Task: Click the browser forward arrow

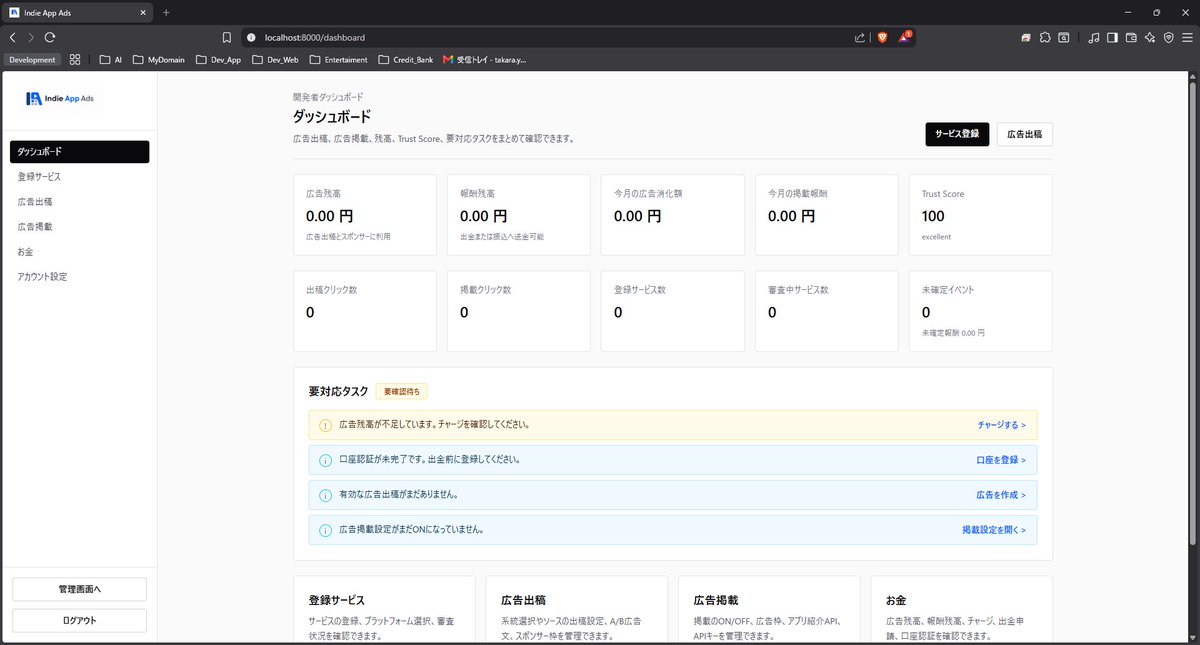Action: click(x=30, y=37)
